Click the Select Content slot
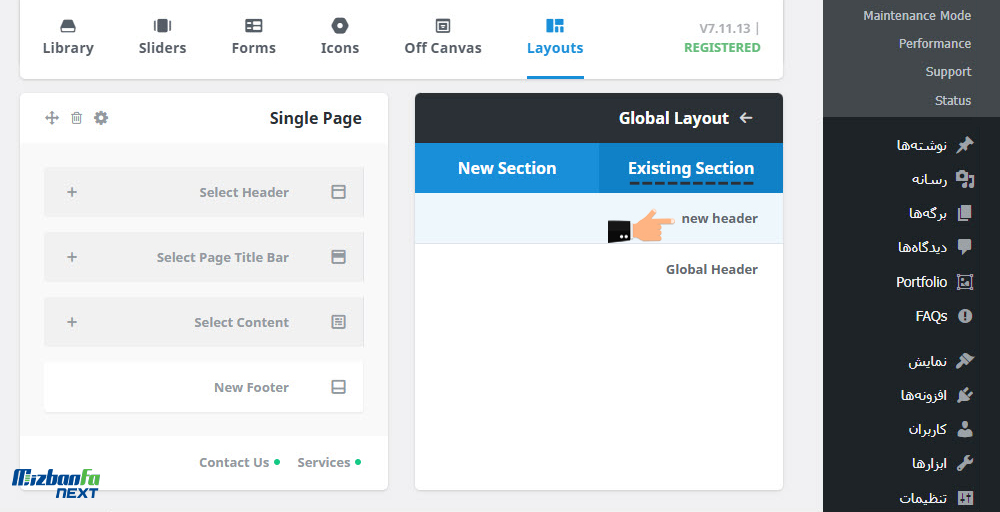Viewport: 1000px width, 512px height. point(204,322)
